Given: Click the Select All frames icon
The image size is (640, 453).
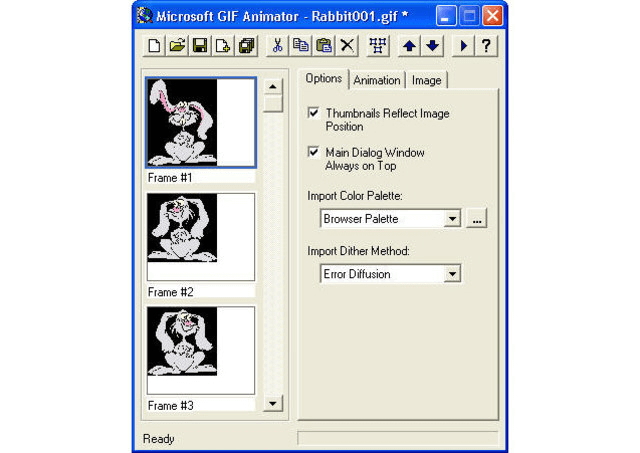Looking at the screenshot, I should point(378,45).
